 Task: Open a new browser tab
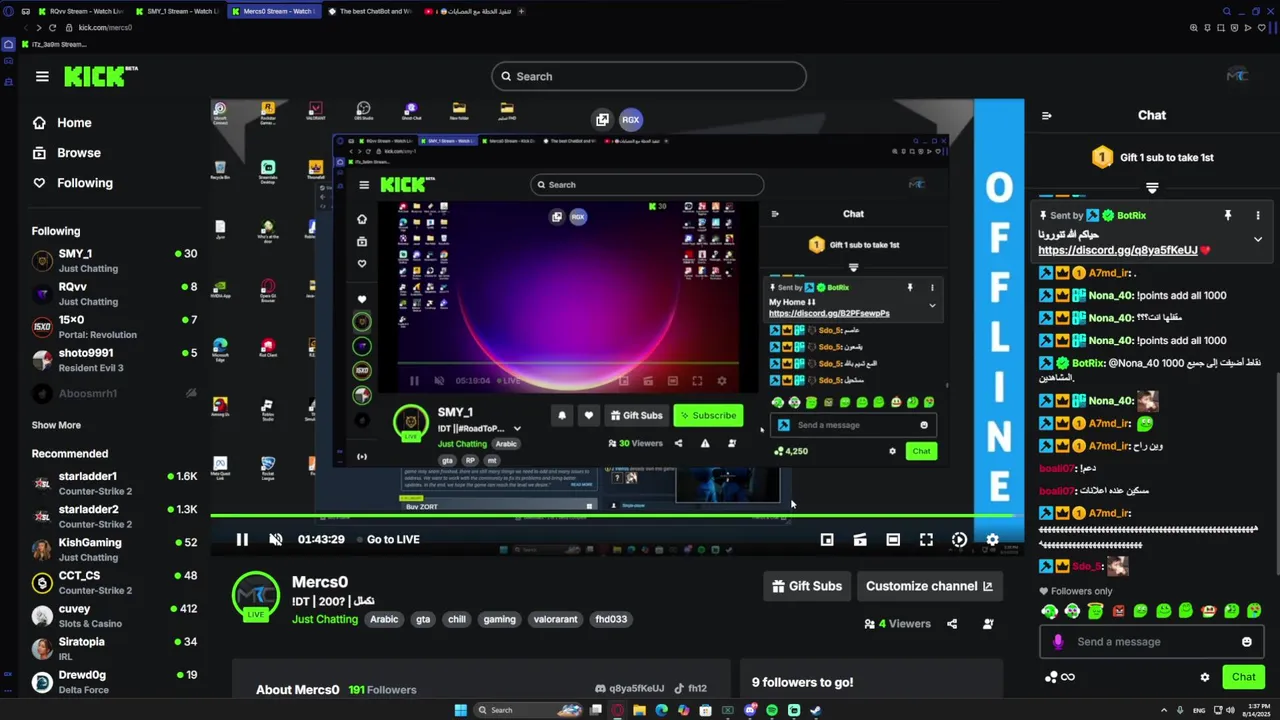pos(521,11)
